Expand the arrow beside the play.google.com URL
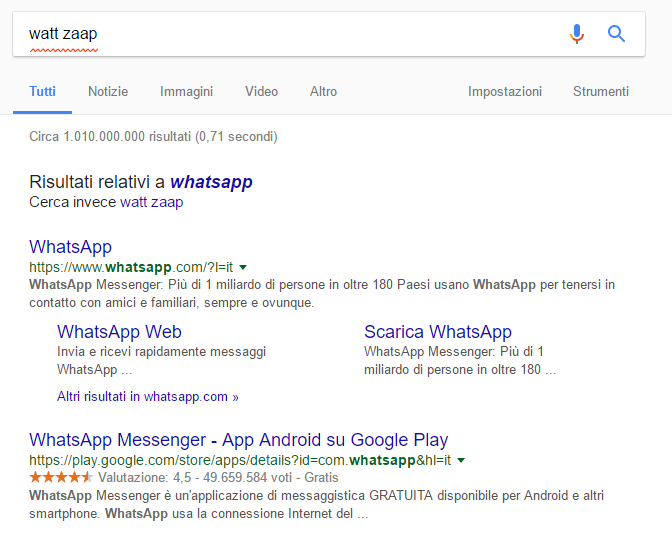This screenshot has width=672, height=540. pyautogui.click(x=461, y=461)
